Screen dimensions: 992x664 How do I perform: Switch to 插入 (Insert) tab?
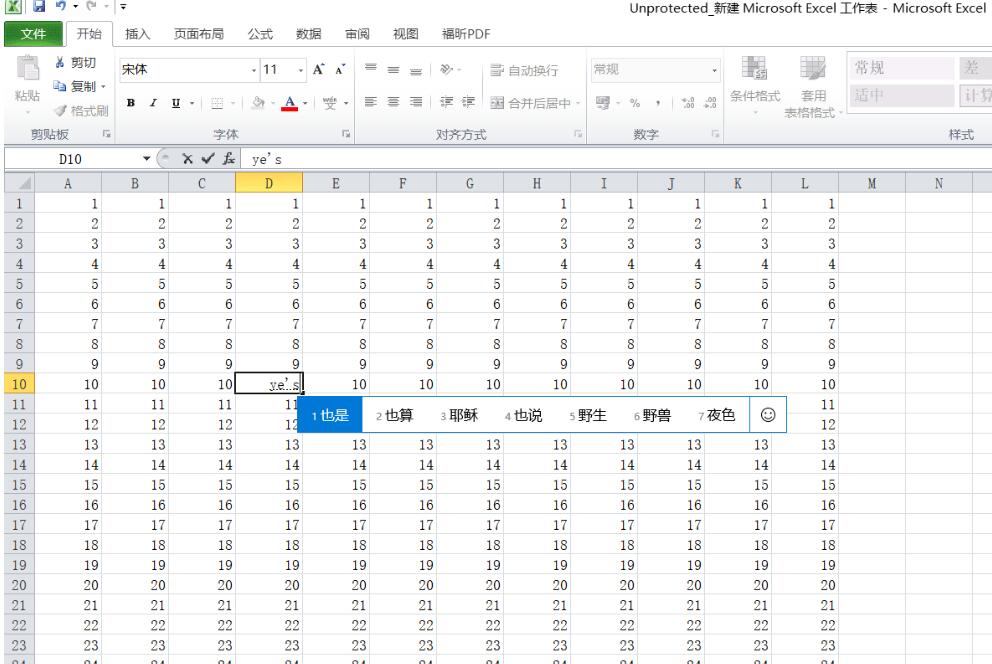tap(138, 34)
